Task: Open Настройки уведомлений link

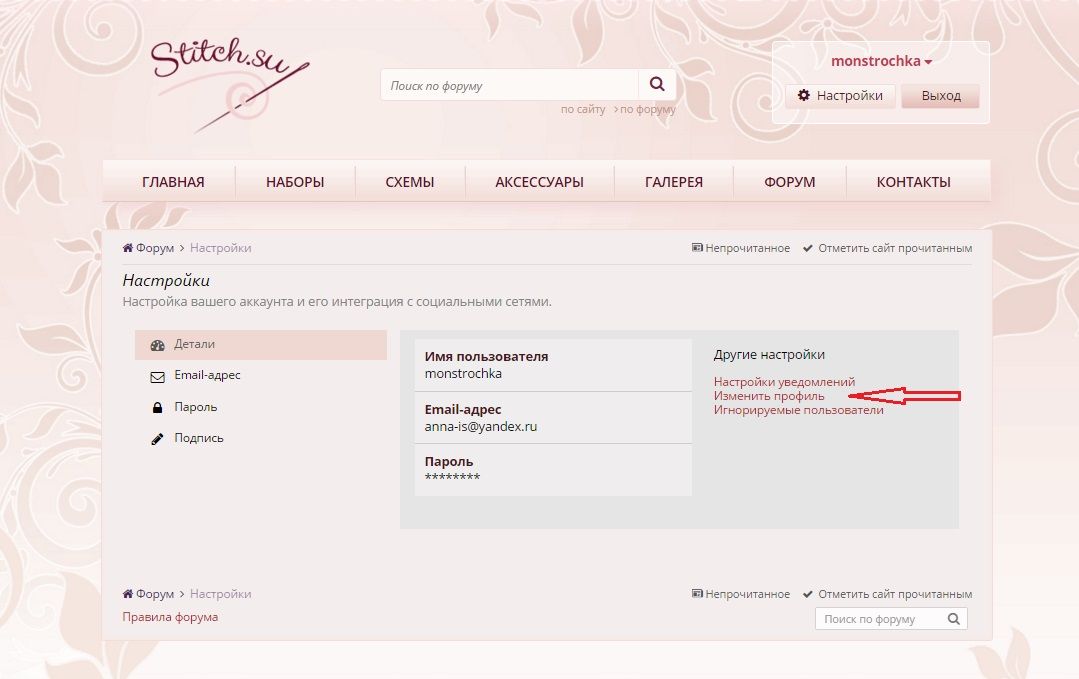Action: 784,382
